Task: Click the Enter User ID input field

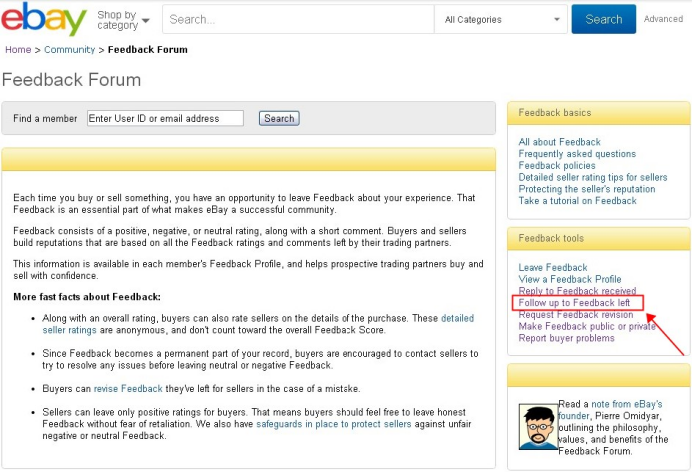Action: tap(165, 118)
